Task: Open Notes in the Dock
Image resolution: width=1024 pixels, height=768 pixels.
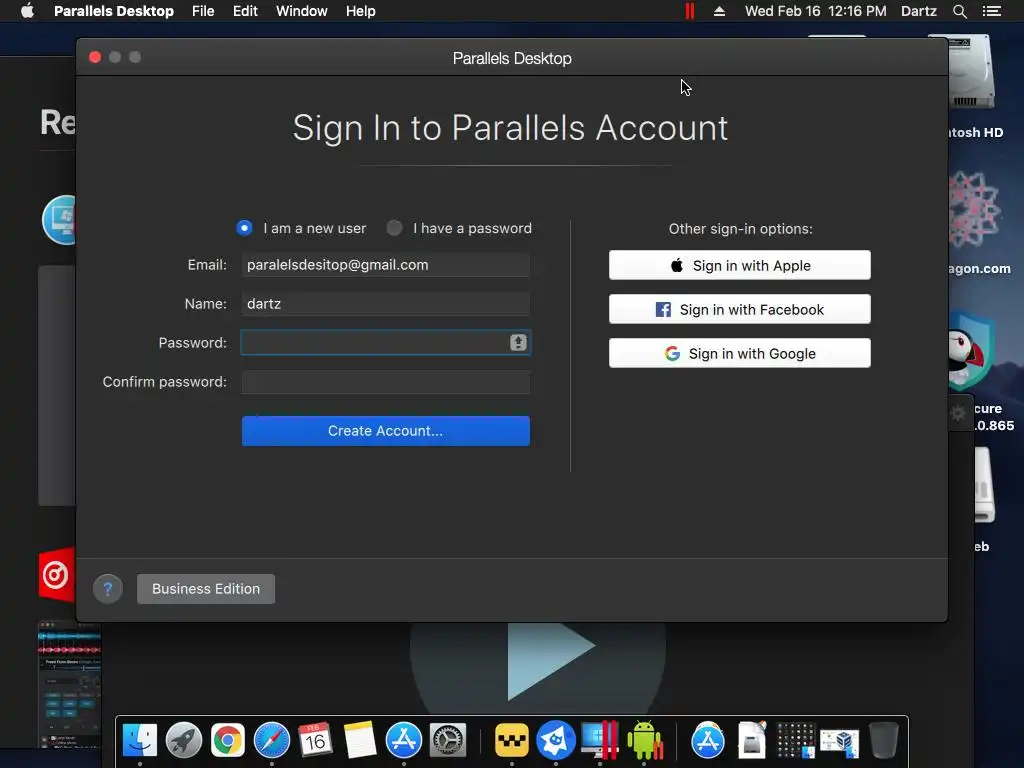Action: point(359,740)
